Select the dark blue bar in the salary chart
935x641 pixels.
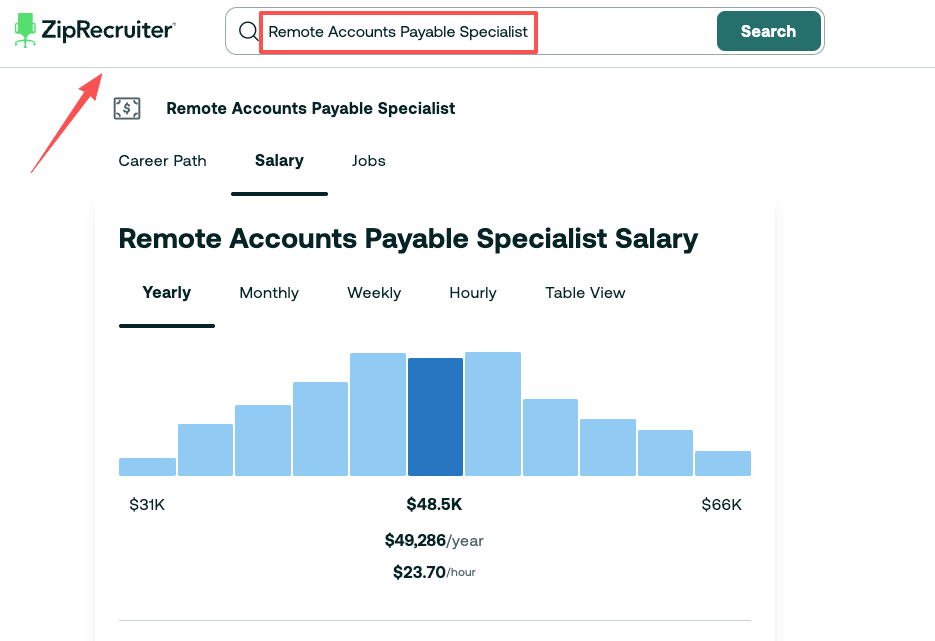pos(435,418)
